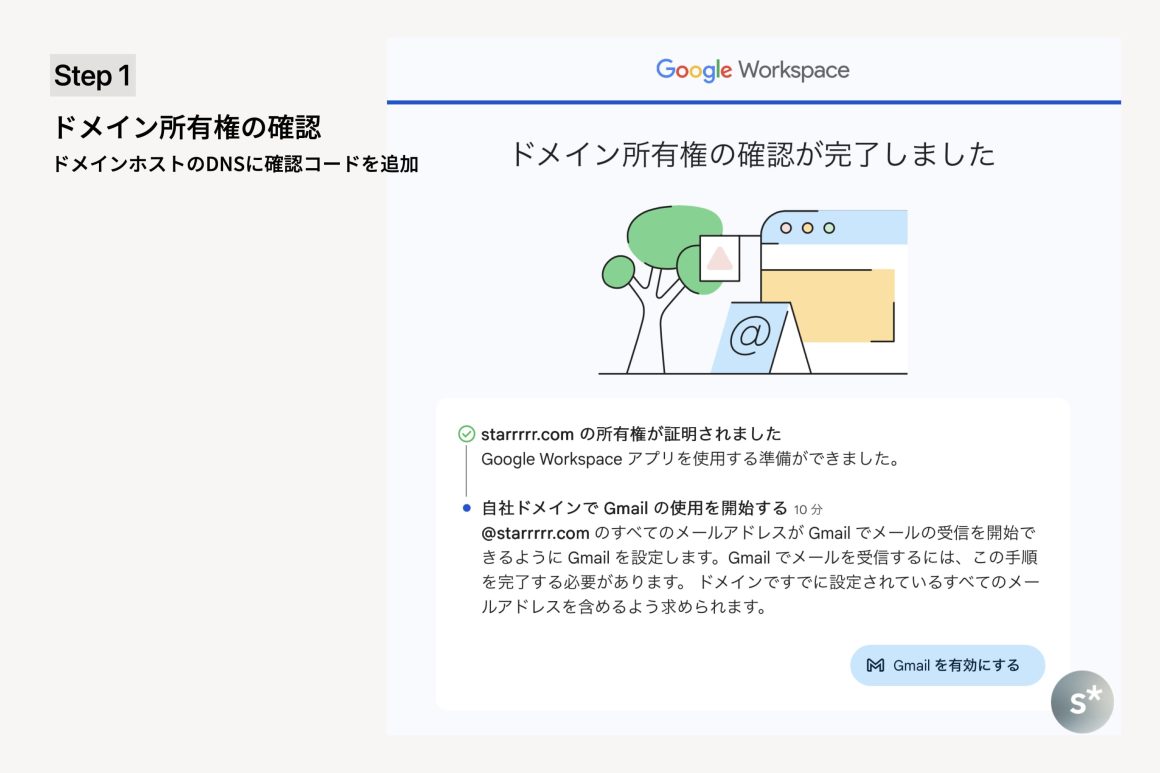Click the Step 1 label
Viewport: 1160px width, 773px height.
92,76
